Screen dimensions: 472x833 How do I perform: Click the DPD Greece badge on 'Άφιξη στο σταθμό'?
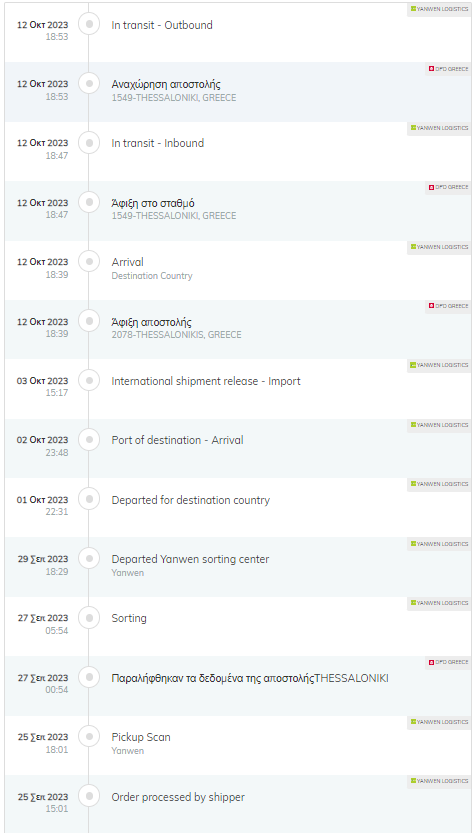tap(448, 188)
